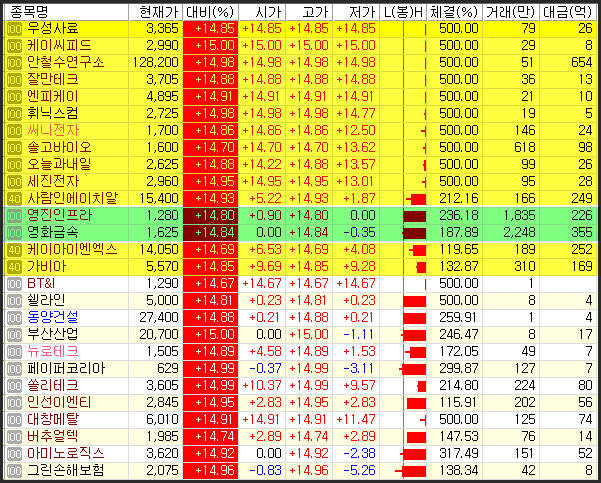Click the gray badge icon beside 쉘라인
Image resolution: width=601 pixels, height=483 pixels.
[15, 301]
